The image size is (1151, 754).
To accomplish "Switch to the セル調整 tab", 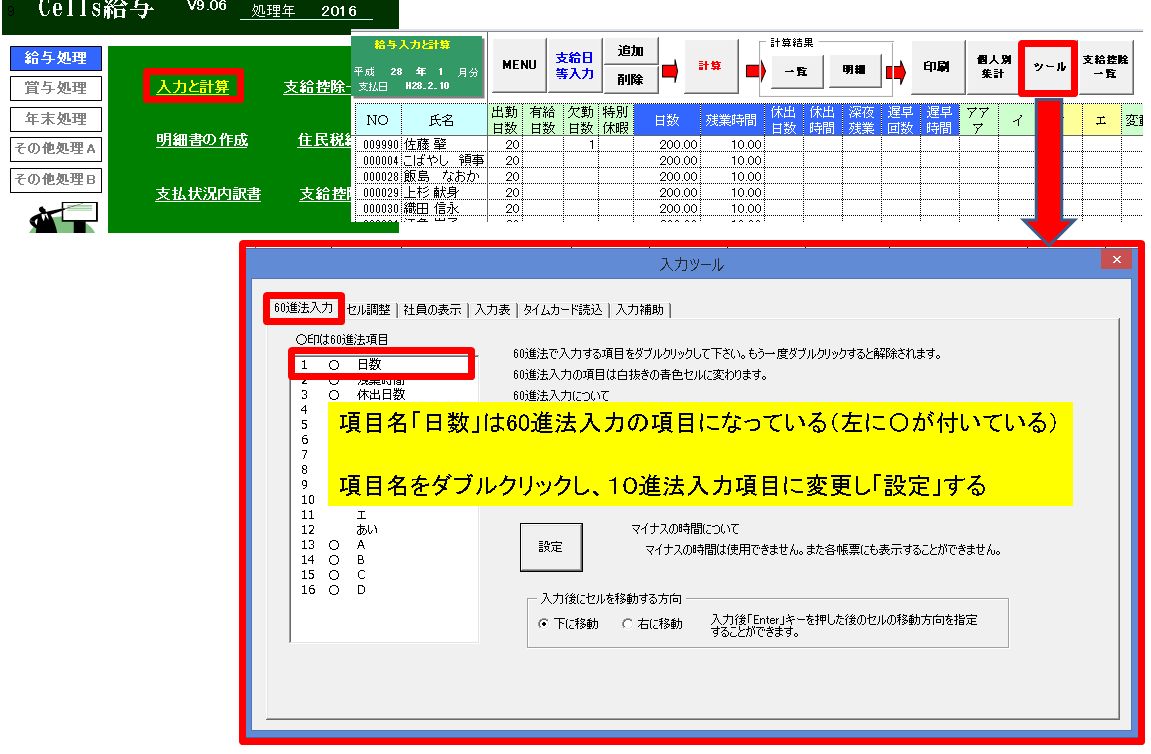I will click(368, 310).
